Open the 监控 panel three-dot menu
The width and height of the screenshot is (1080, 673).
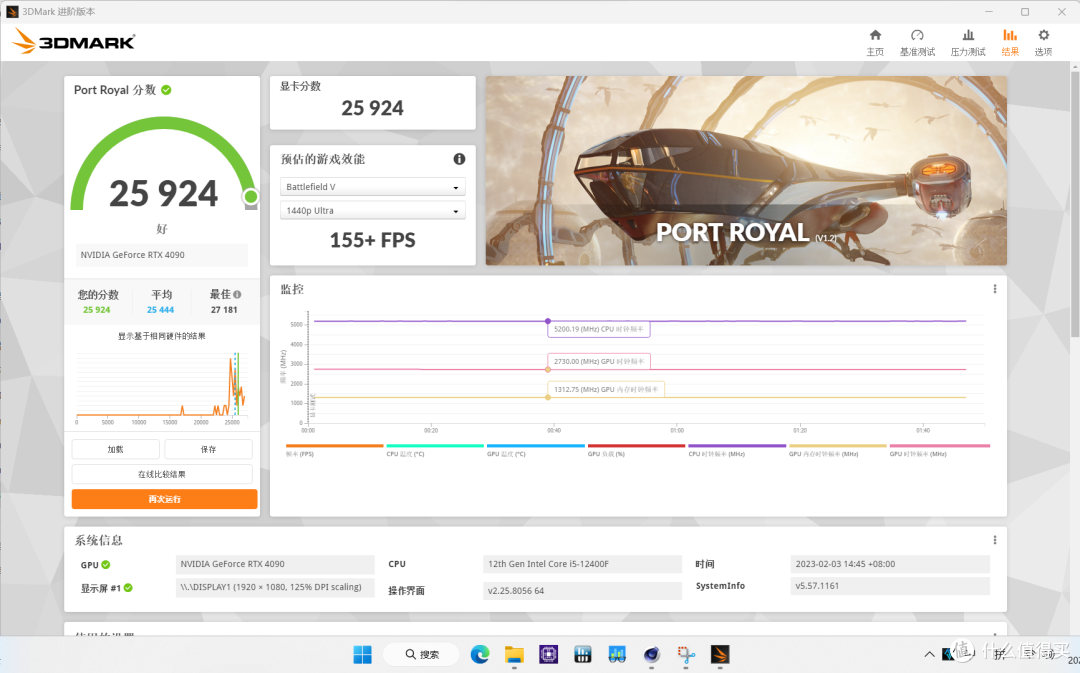pos(995,289)
